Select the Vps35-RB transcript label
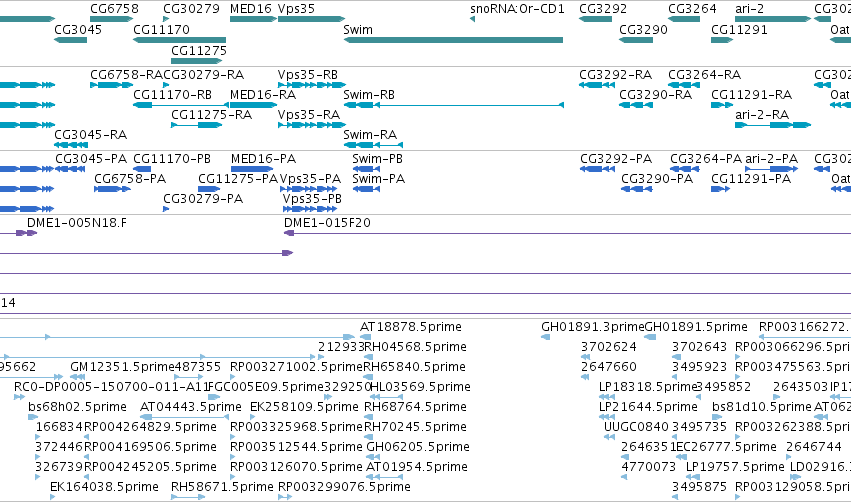The width and height of the screenshot is (851, 502). 308,74
